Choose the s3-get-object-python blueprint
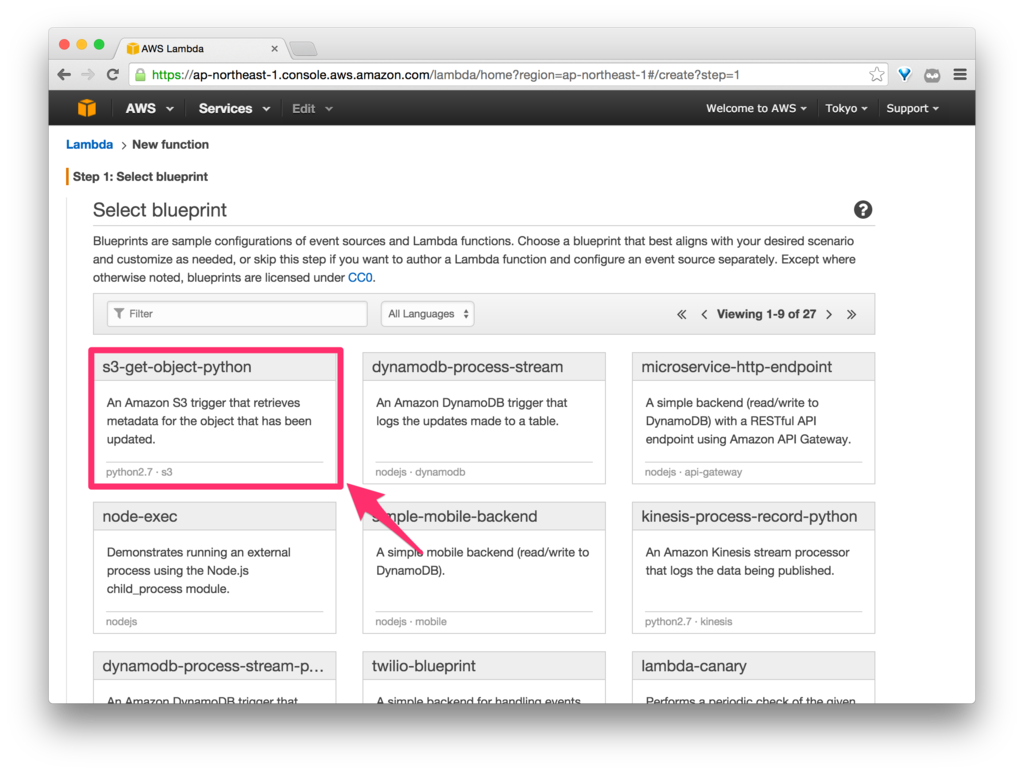Image resolution: width=1024 pixels, height=773 pixels. pyautogui.click(x=215, y=418)
